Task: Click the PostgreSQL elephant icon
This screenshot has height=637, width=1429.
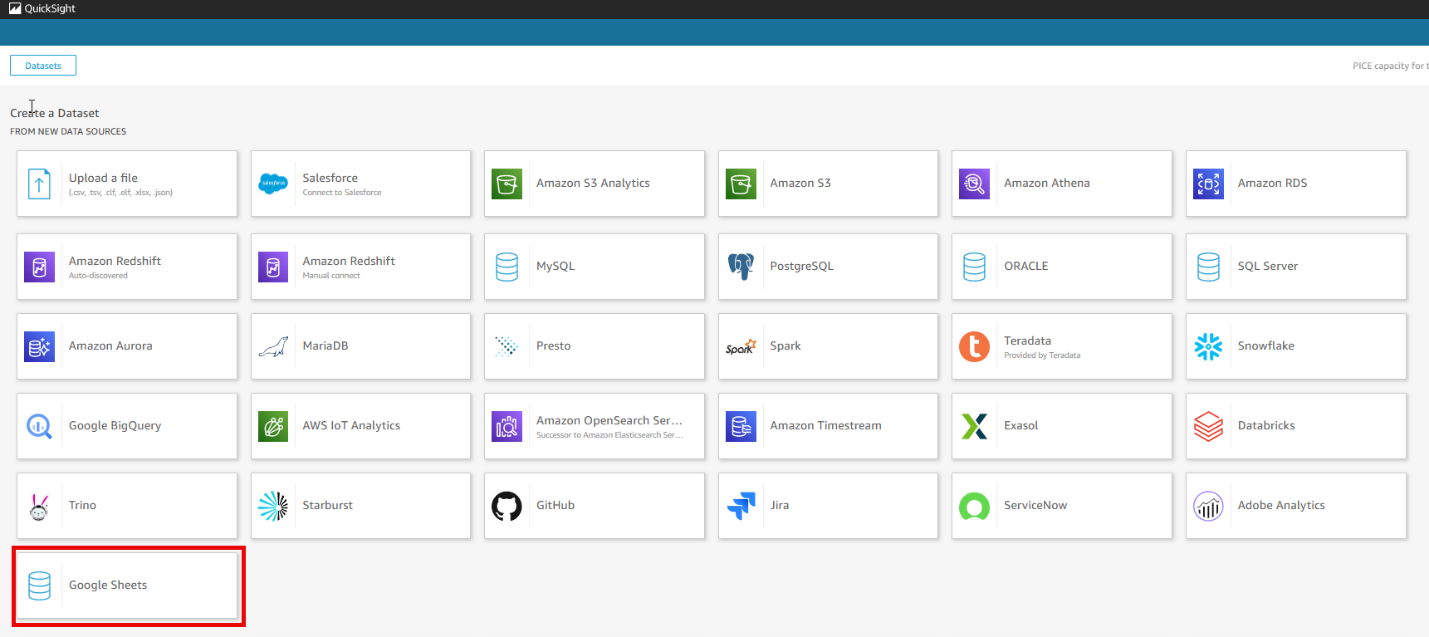Action: [741, 267]
